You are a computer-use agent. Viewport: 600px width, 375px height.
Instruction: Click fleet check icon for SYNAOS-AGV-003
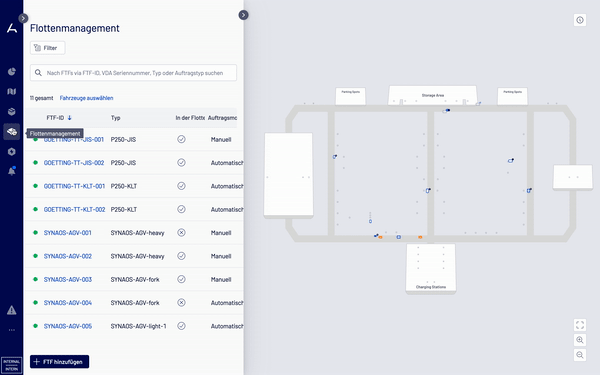(x=181, y=279)
